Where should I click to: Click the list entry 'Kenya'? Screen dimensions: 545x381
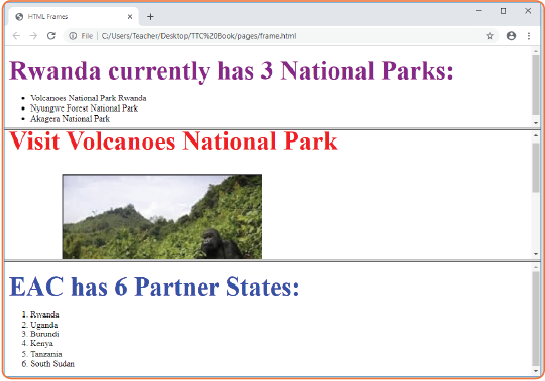pos(41,343)
